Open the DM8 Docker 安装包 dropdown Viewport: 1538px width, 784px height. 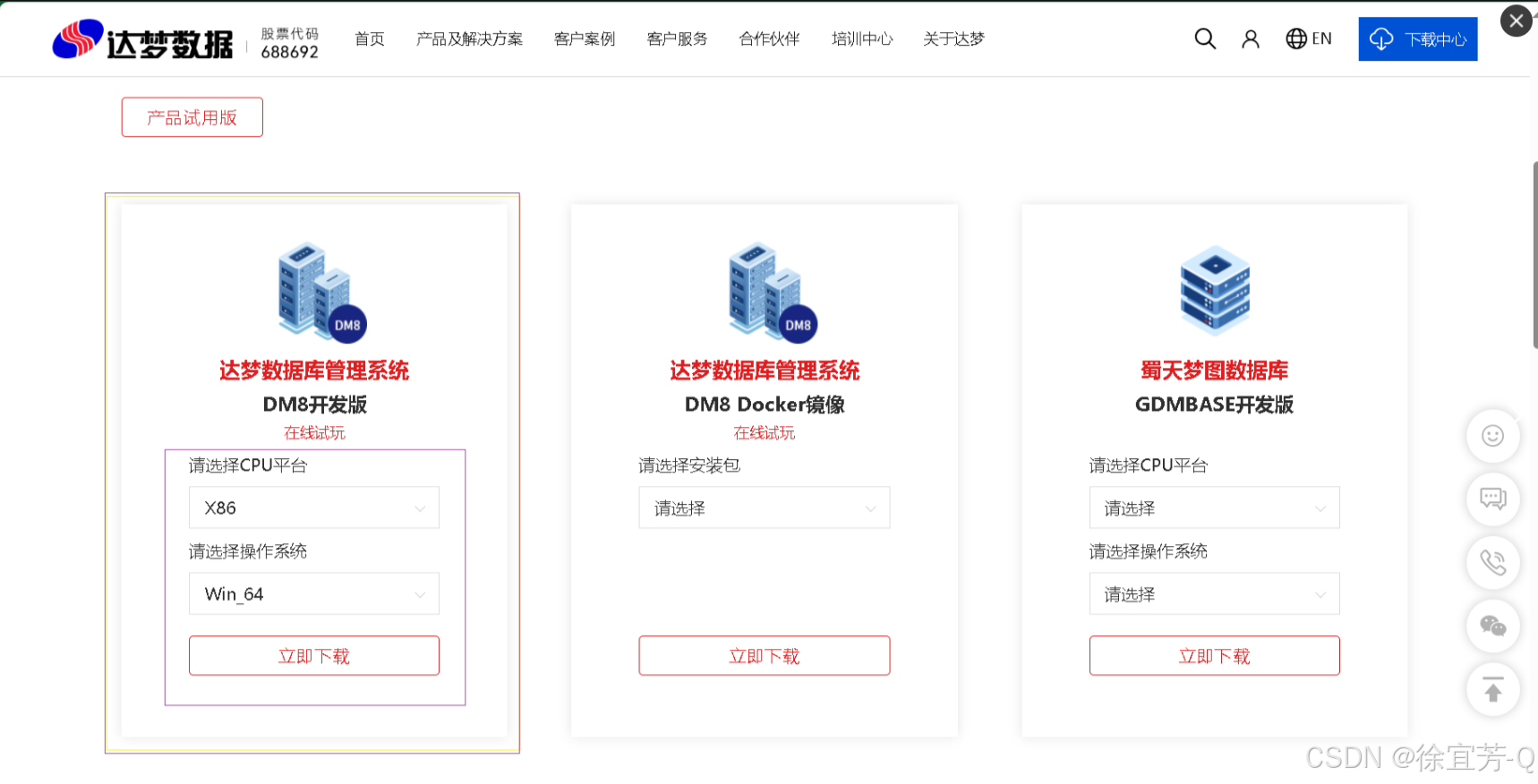pos(765,507)
